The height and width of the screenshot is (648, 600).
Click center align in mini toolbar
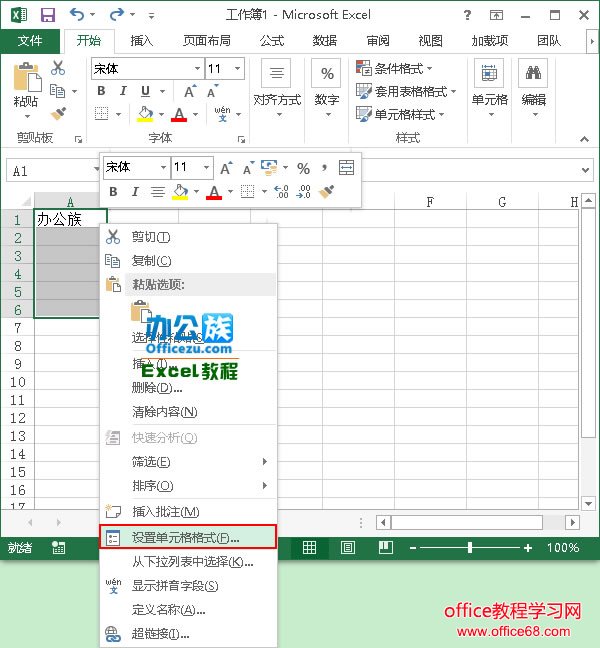pos(157,192)
